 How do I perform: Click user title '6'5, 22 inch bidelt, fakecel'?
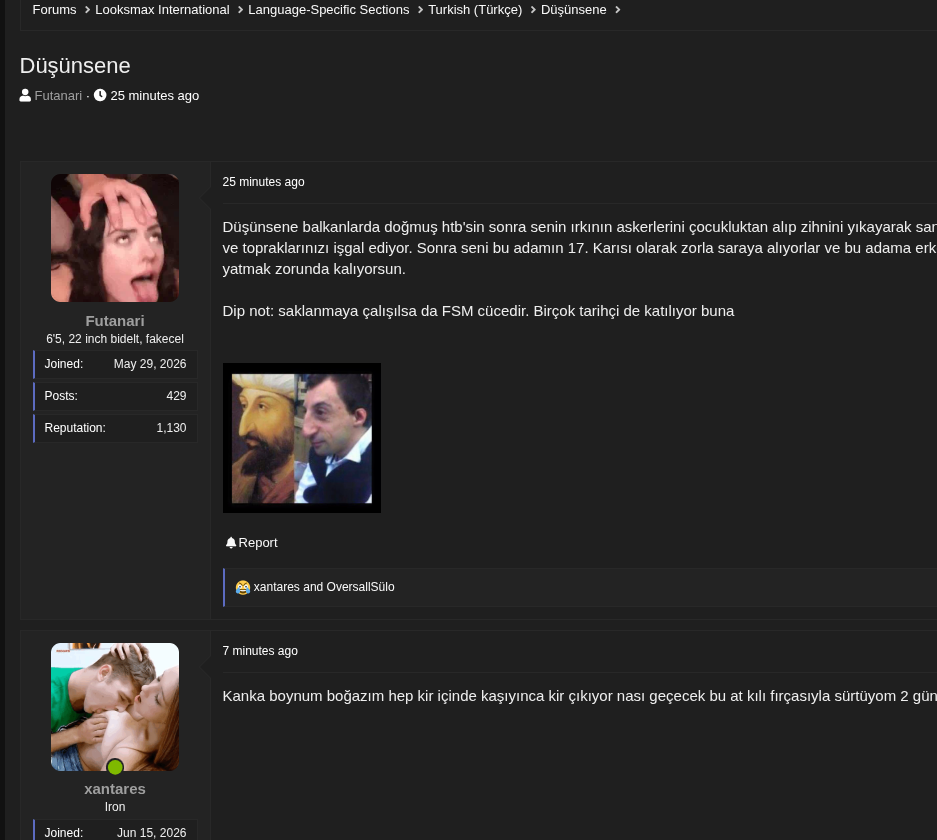(x=115, y=339)
